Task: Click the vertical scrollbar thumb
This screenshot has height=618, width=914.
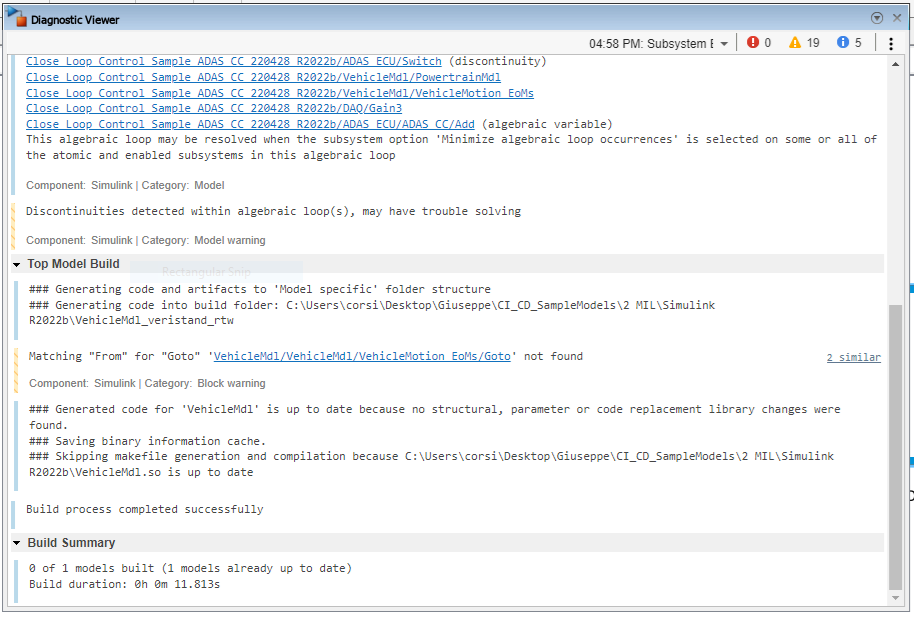Action: [x=895, y=448]
